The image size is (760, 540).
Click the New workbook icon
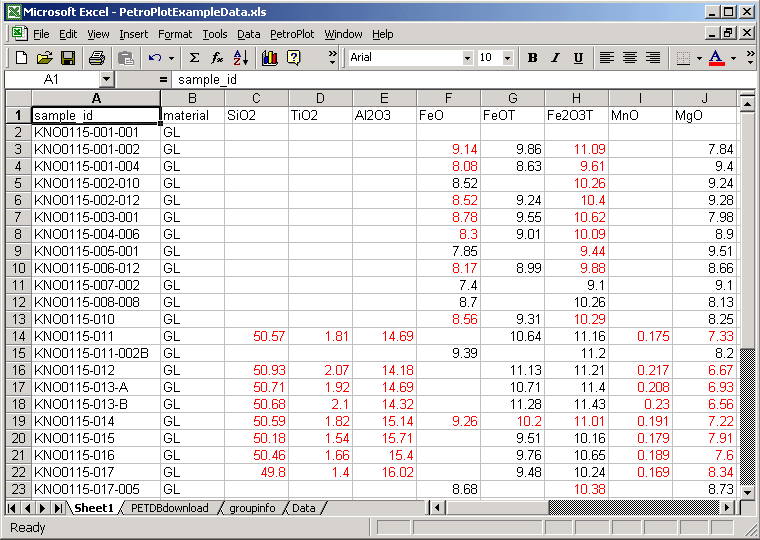[x=21, y=58]
